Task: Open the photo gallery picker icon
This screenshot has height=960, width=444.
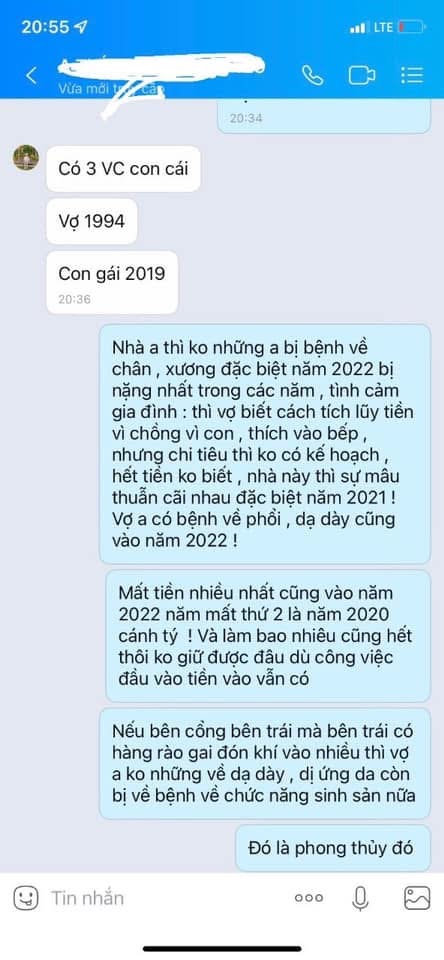Action: [417, 898]
